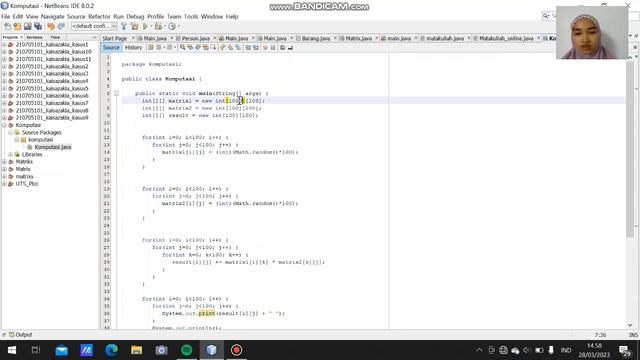This screenshot has width=640, height=360.
Task: Open the Debug Project dropdown arrow
Action: point(164,27)
